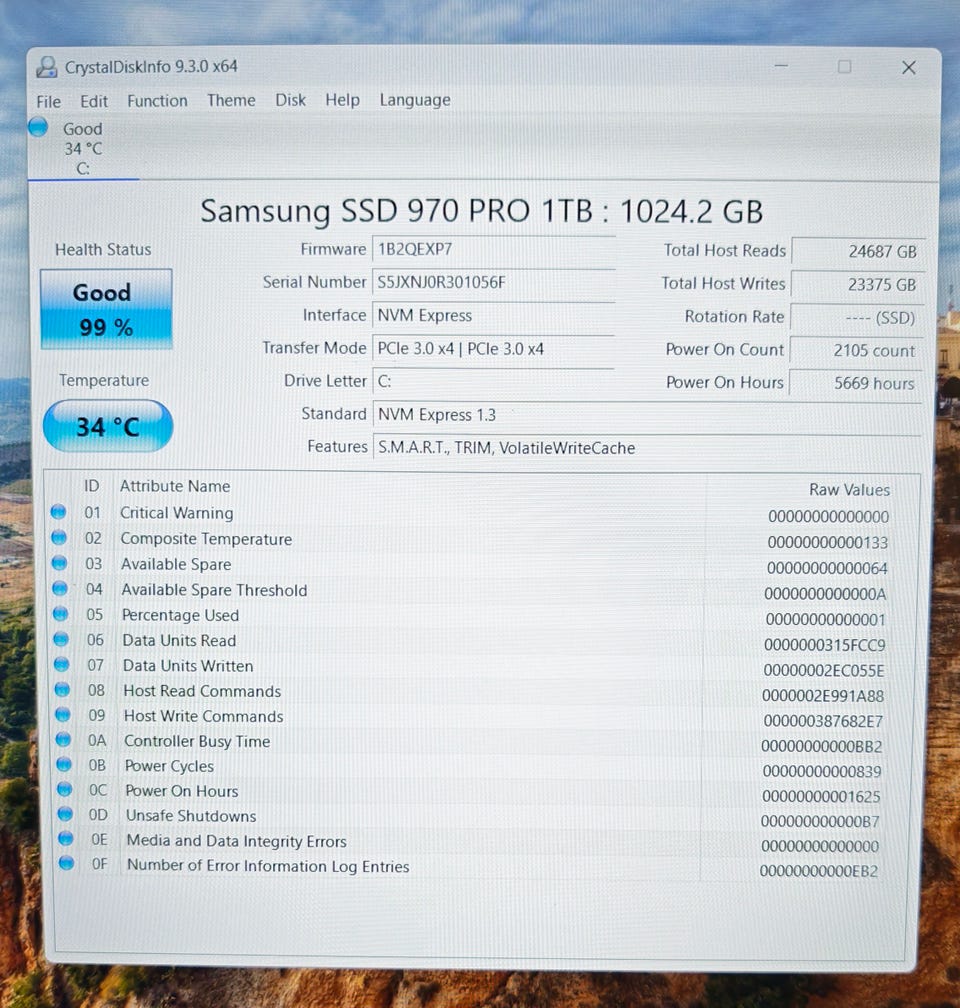Select the Critical Warning attribute name
This screenshot has width=960, height=1008.
(177, 513)
